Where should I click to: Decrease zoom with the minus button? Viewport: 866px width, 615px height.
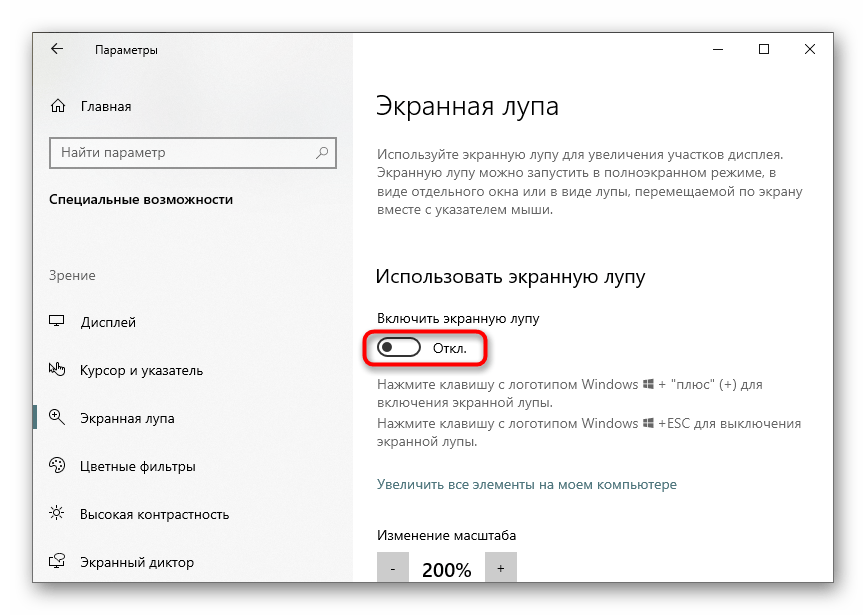pyautogui.click(x=393, y=568)
